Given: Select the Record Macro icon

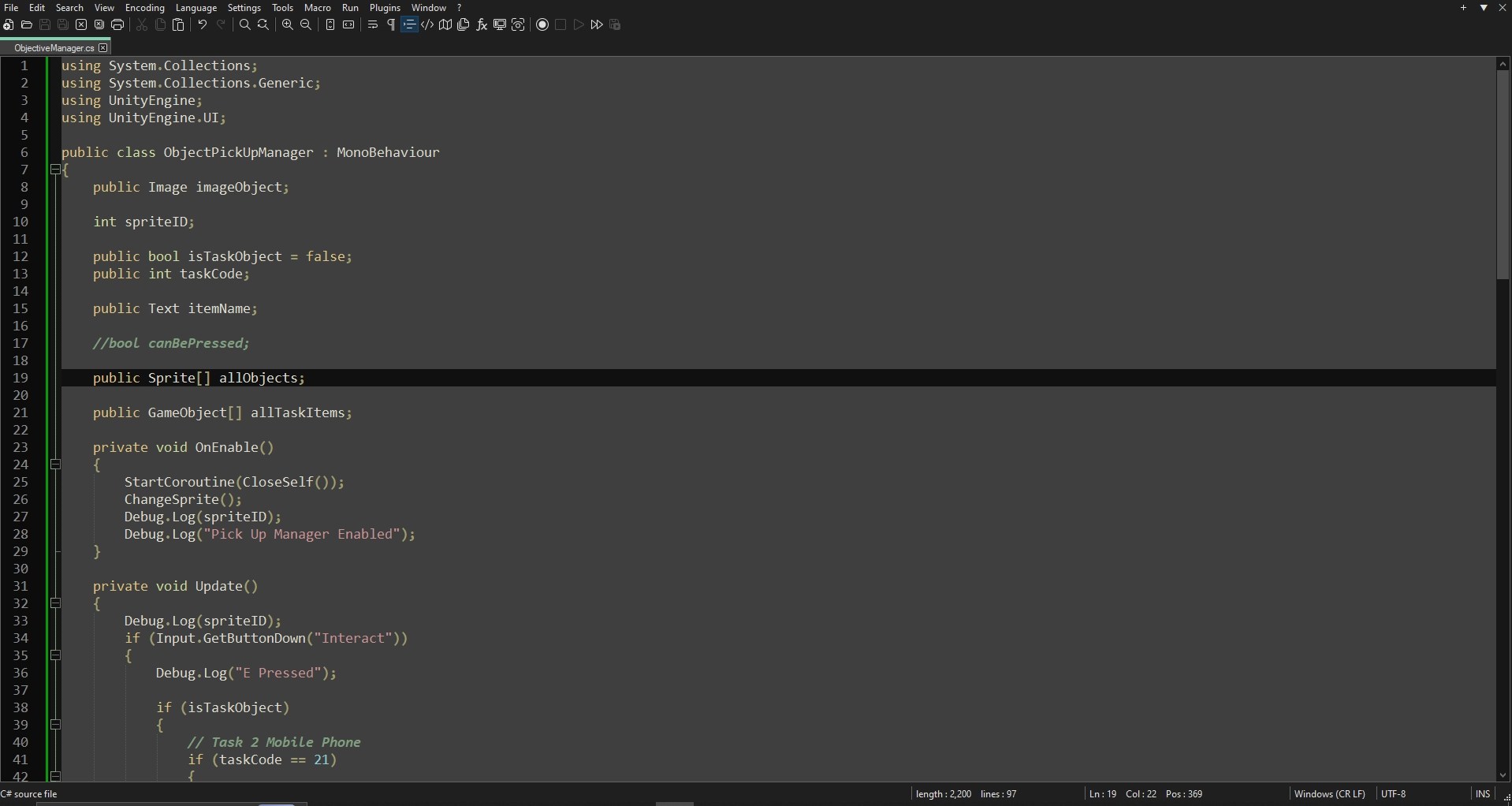Looking at the screenshot, I should coord(542,24).
